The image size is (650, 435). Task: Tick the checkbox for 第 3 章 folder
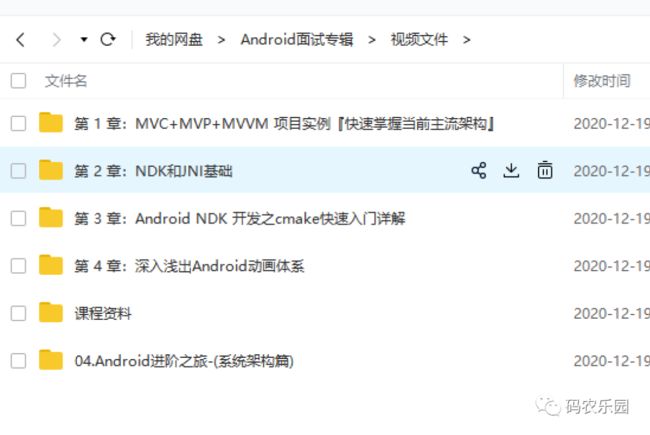[18, 219]
